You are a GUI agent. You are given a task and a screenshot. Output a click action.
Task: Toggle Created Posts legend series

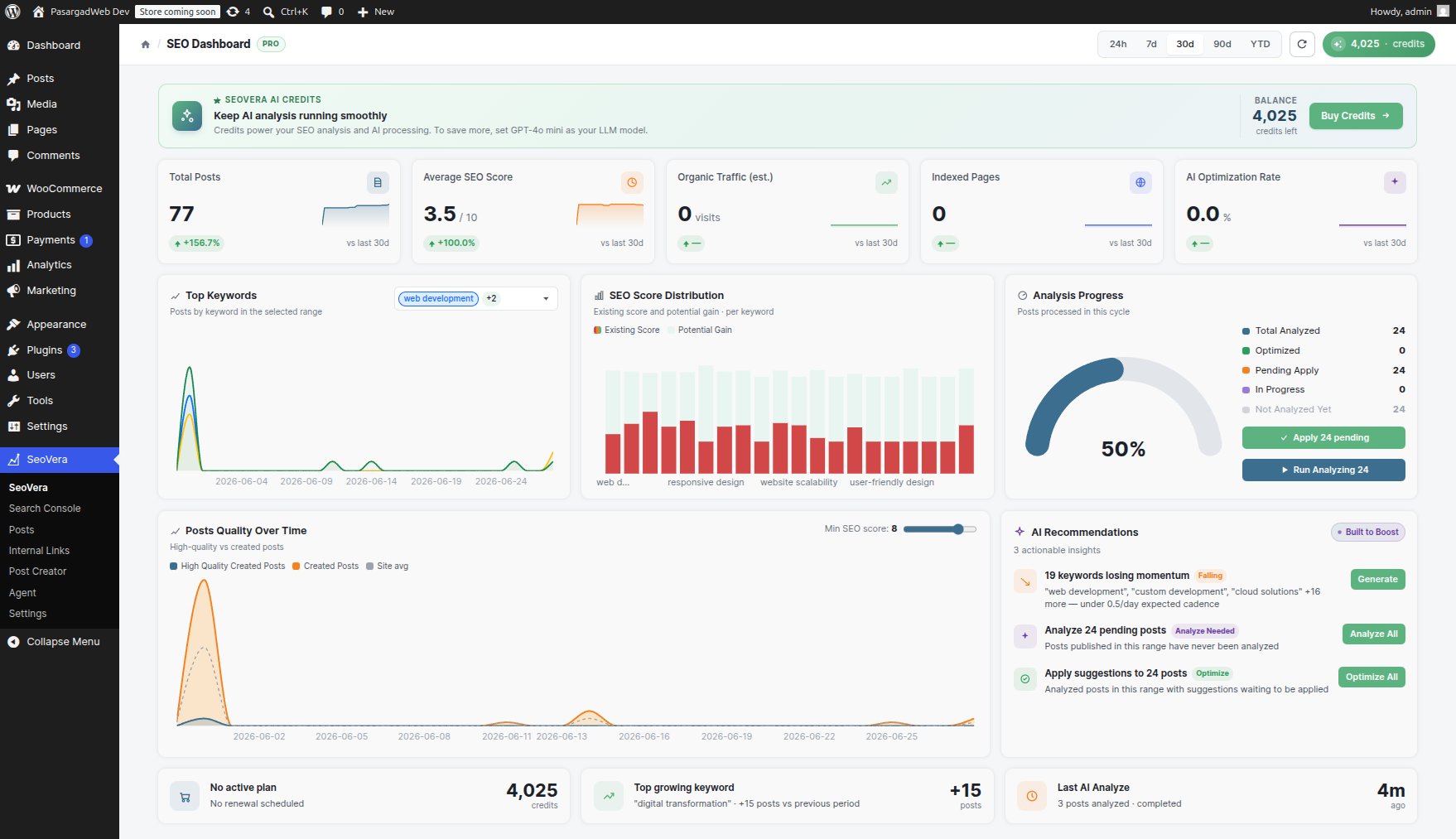[325, 567]
